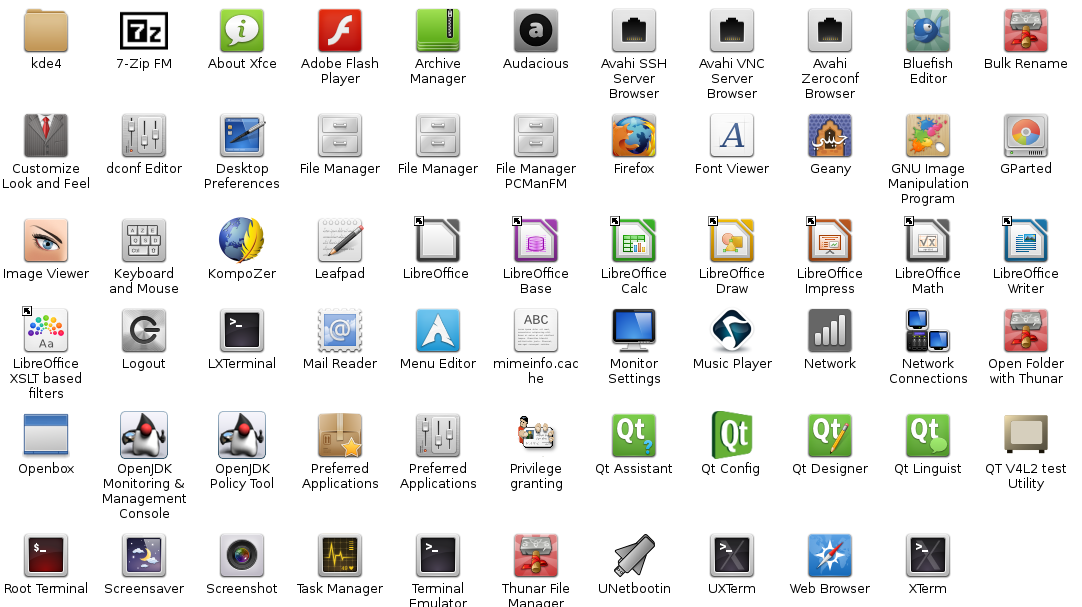This screenshot has height=607, width=1082.
Task: Open Avahi VNC Server Browser
Action: tap(731, 31)
